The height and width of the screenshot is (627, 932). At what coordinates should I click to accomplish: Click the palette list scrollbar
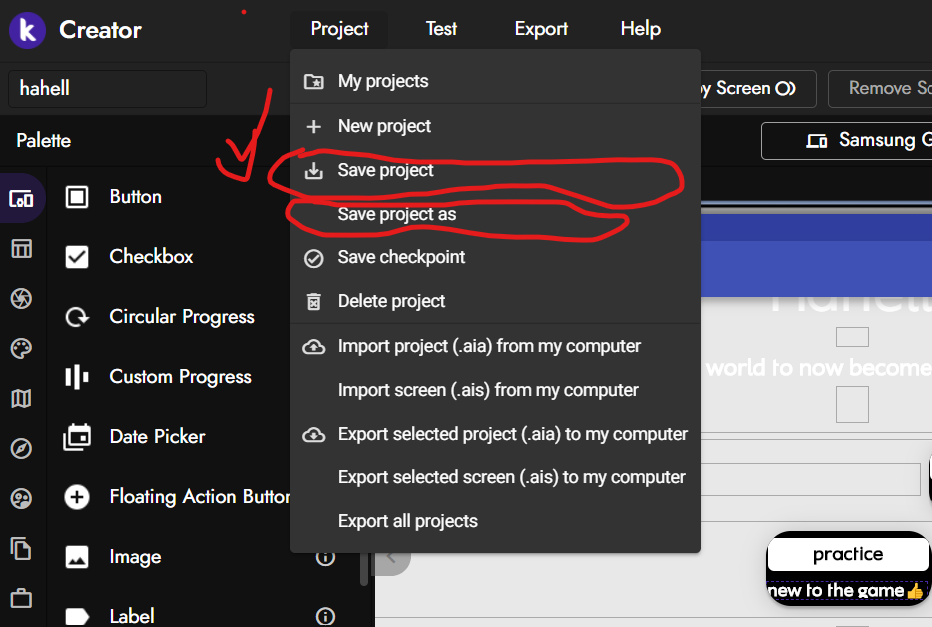click(x=364, y=568)
